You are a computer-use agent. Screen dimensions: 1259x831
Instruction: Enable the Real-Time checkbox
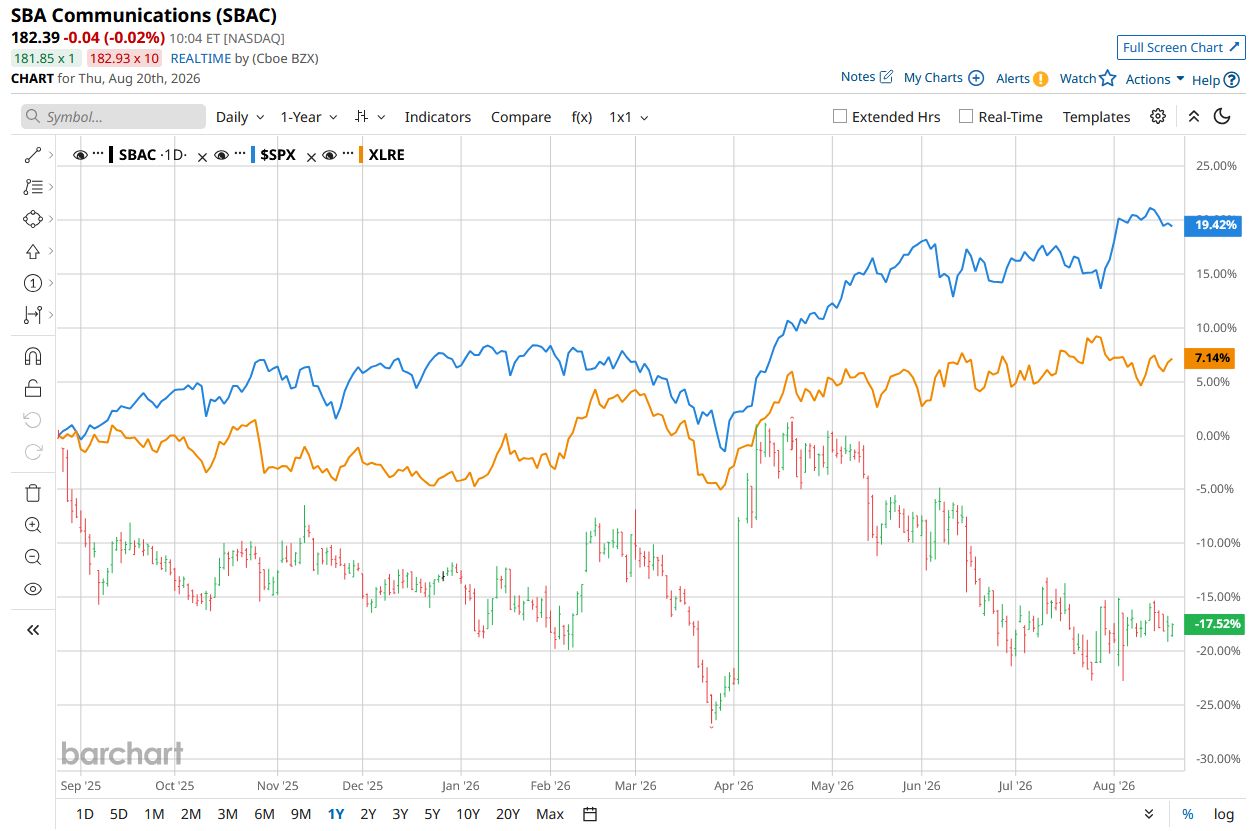click(x=966, y=116)
